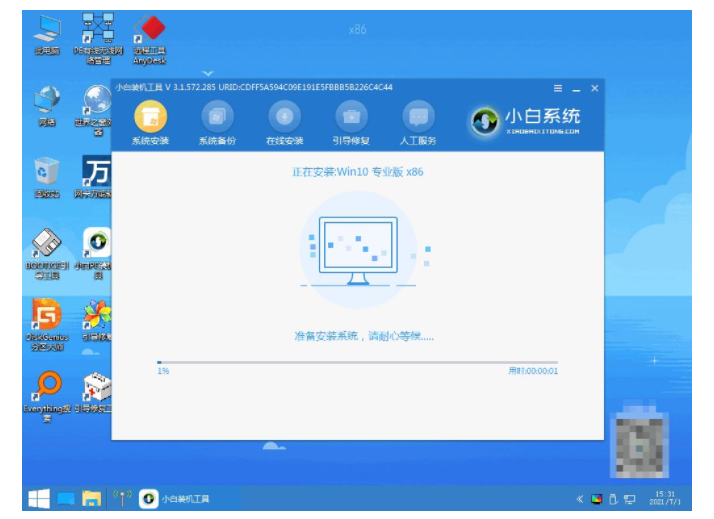This screenshot has width=714, height=519.
Task: Click the 正在安装:Win10 专业版 x86 heading
Action: click(357, 172)
